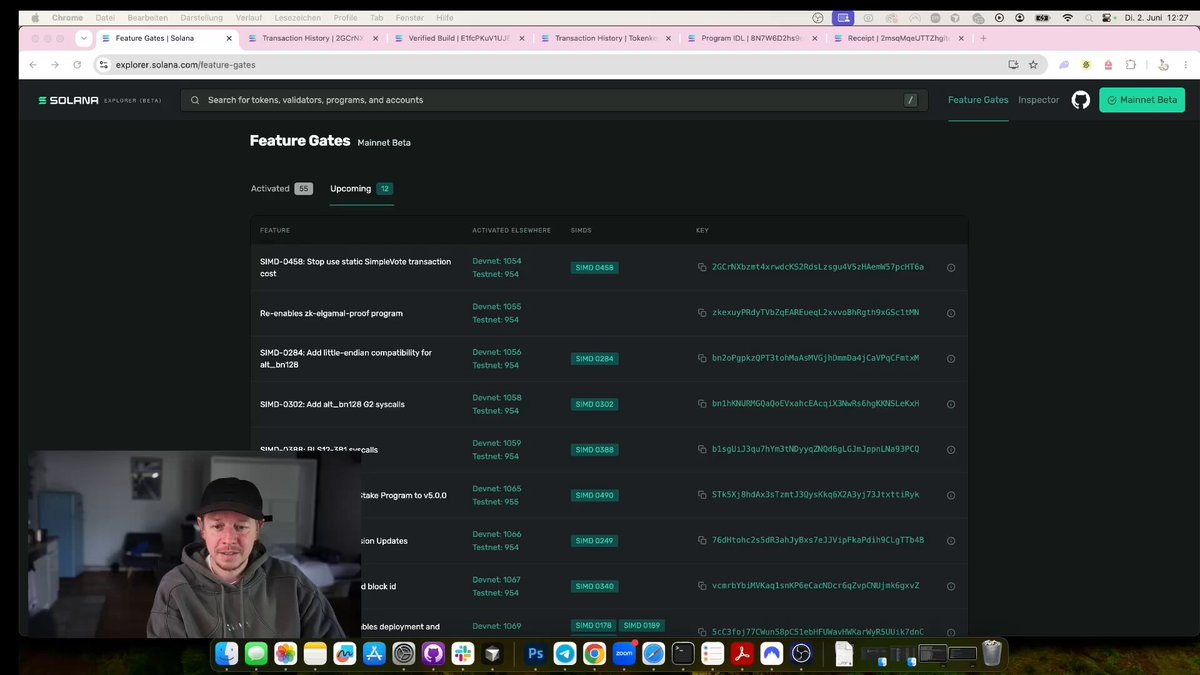
Task: Bookmark this page with the star icon
Action: pos(1033,65)
